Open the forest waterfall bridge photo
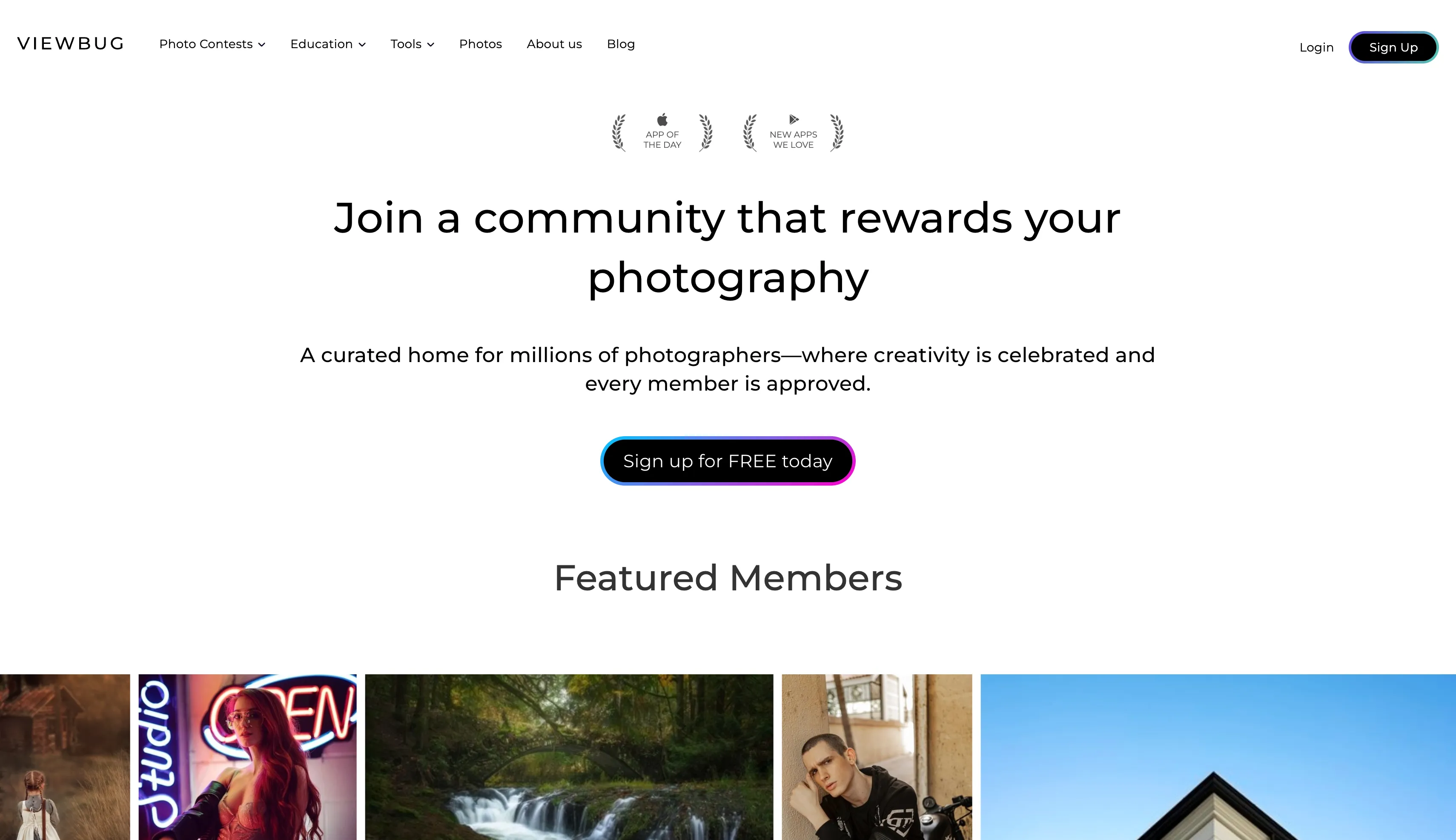The width and height of the screenshot is (1456, 840). coord(569,757)
